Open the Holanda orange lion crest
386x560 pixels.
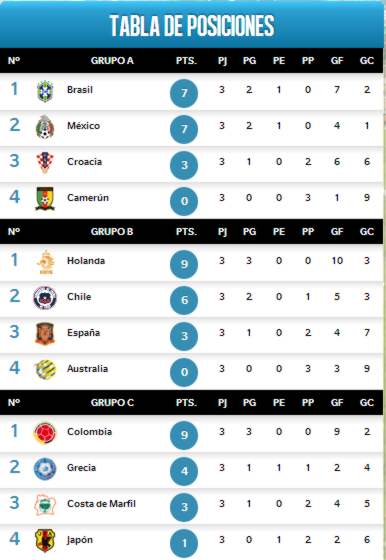46,262
